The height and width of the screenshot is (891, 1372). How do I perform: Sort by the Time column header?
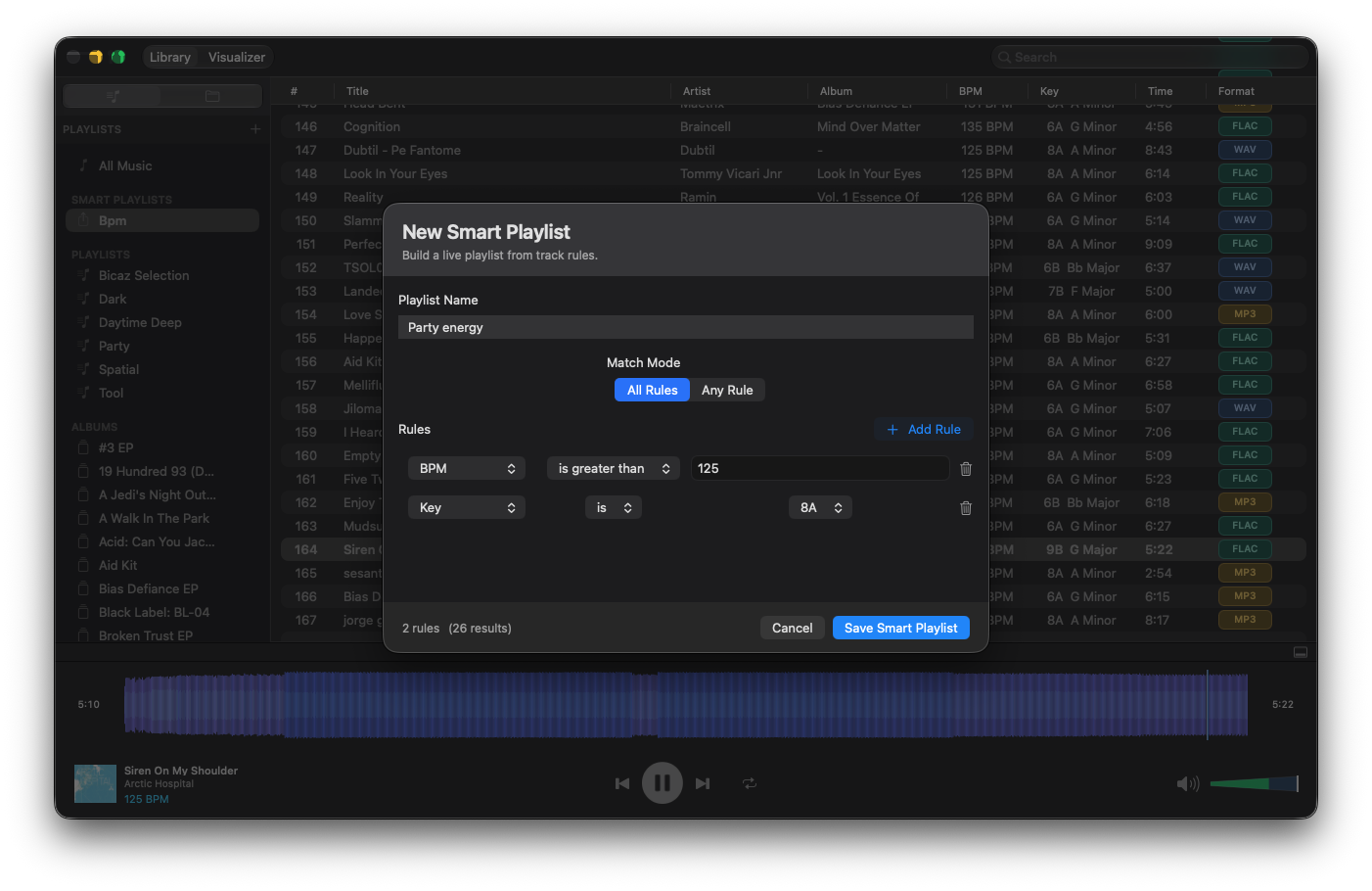click(x=1160, y=91)
